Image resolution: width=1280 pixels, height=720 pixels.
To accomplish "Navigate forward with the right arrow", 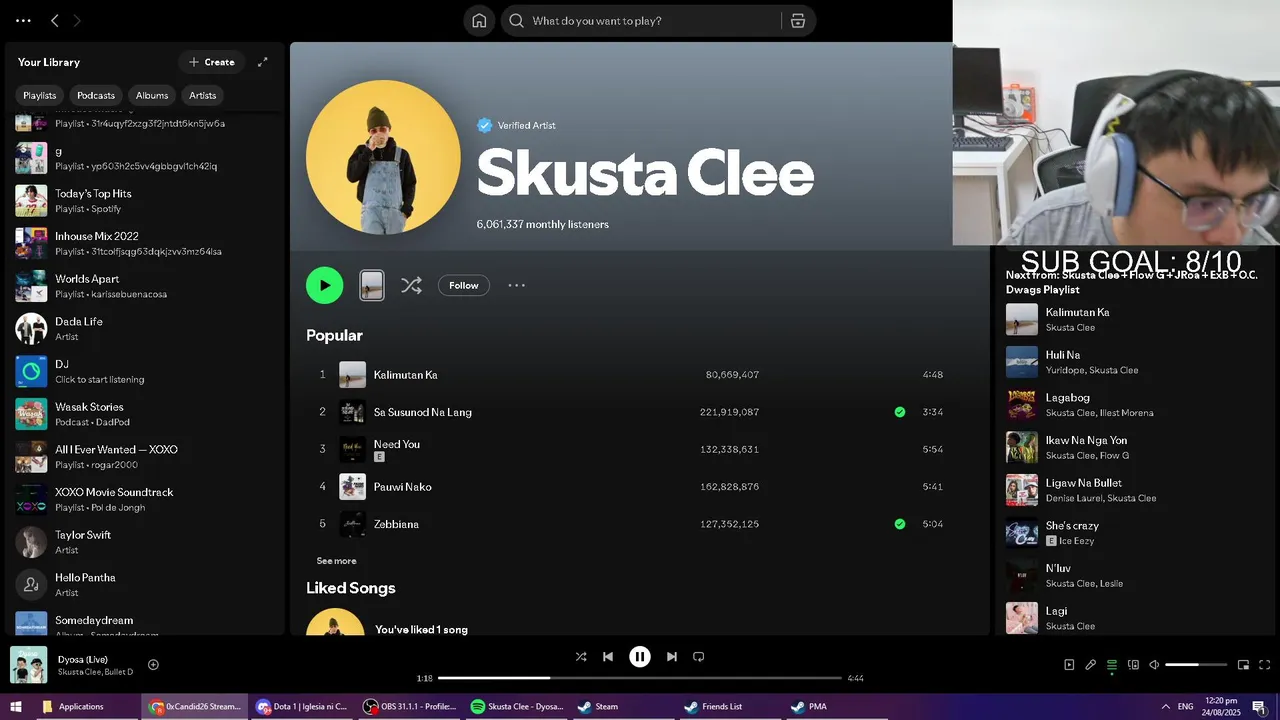I will click(x=77, y=20).
